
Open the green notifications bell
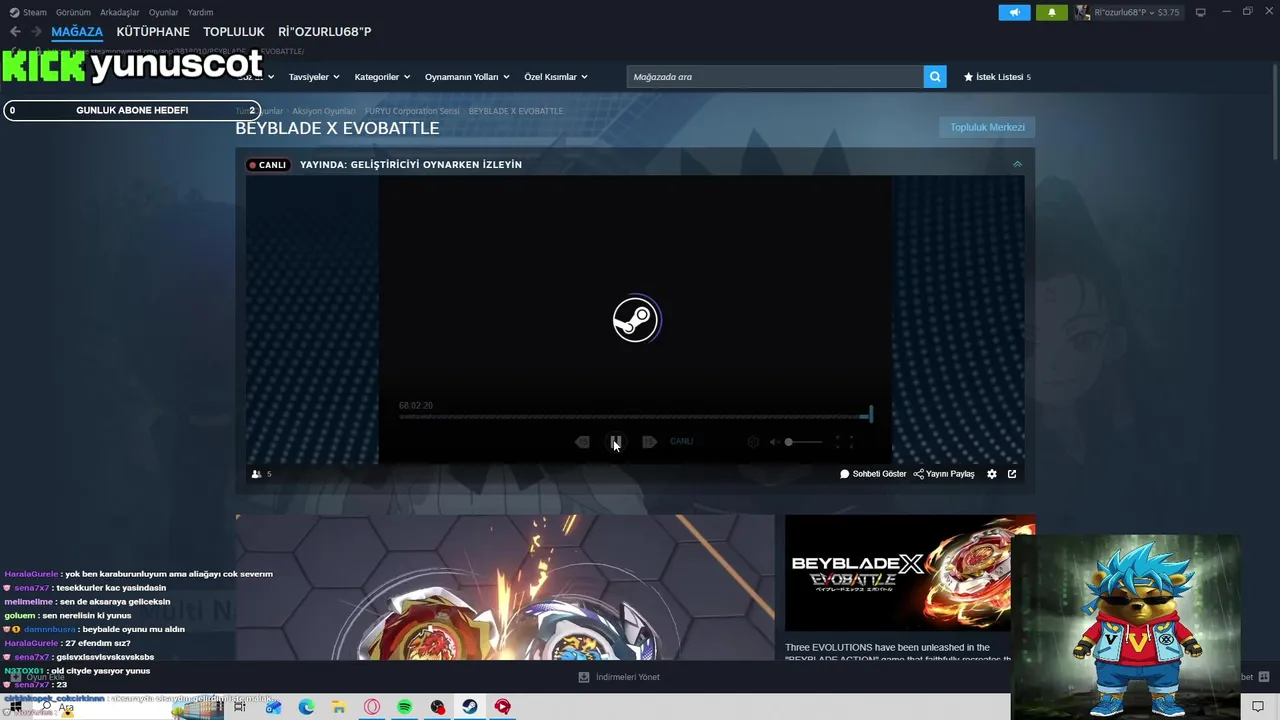coord(1051,12)
